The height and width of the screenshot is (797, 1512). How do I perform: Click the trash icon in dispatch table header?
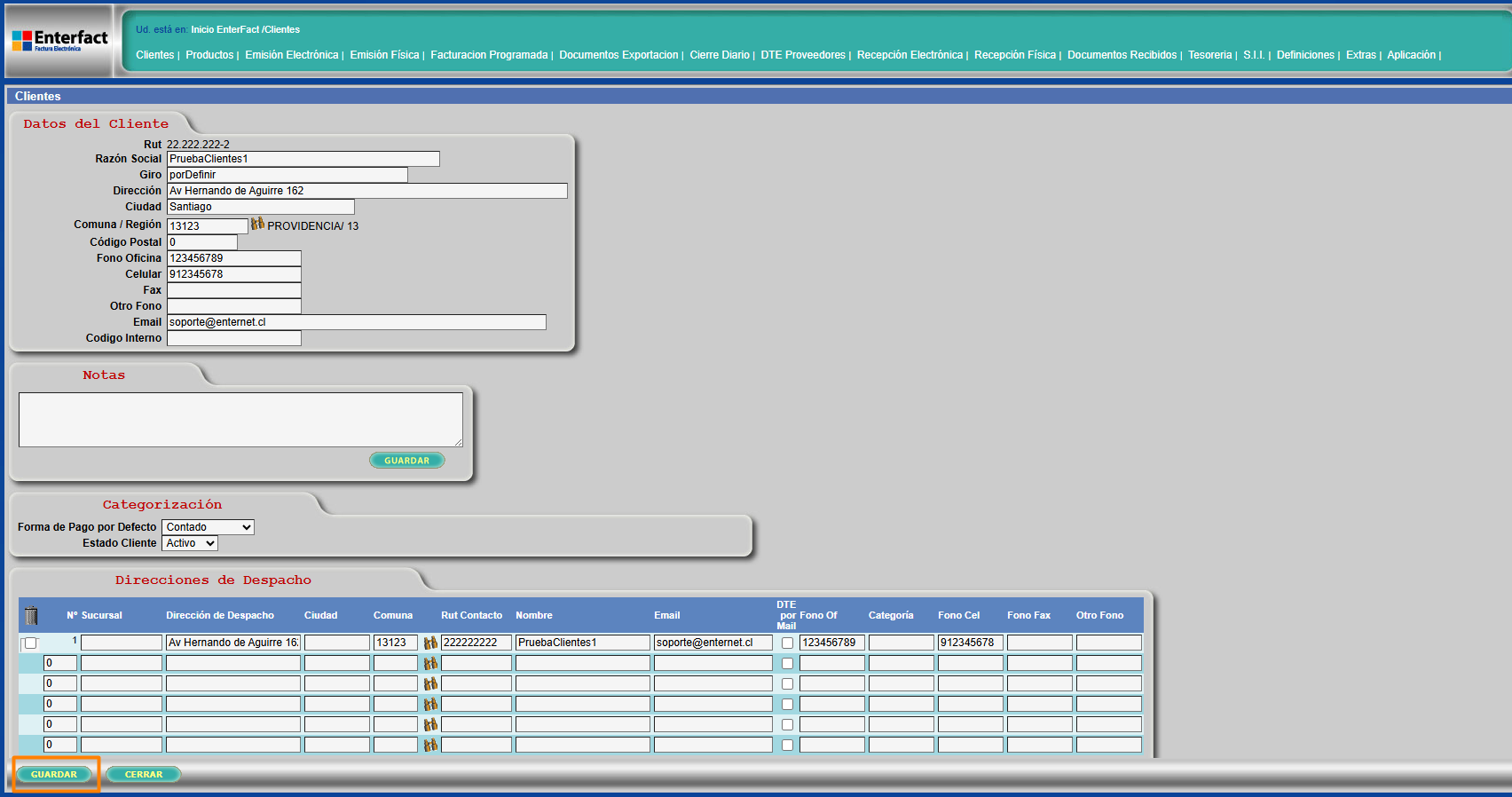31,615
